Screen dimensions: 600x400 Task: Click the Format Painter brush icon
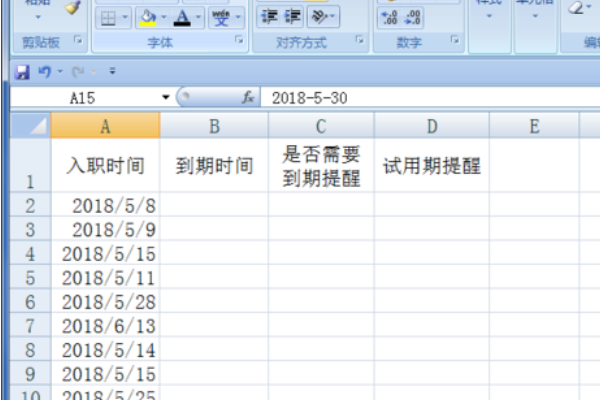(x=73, y=8)
